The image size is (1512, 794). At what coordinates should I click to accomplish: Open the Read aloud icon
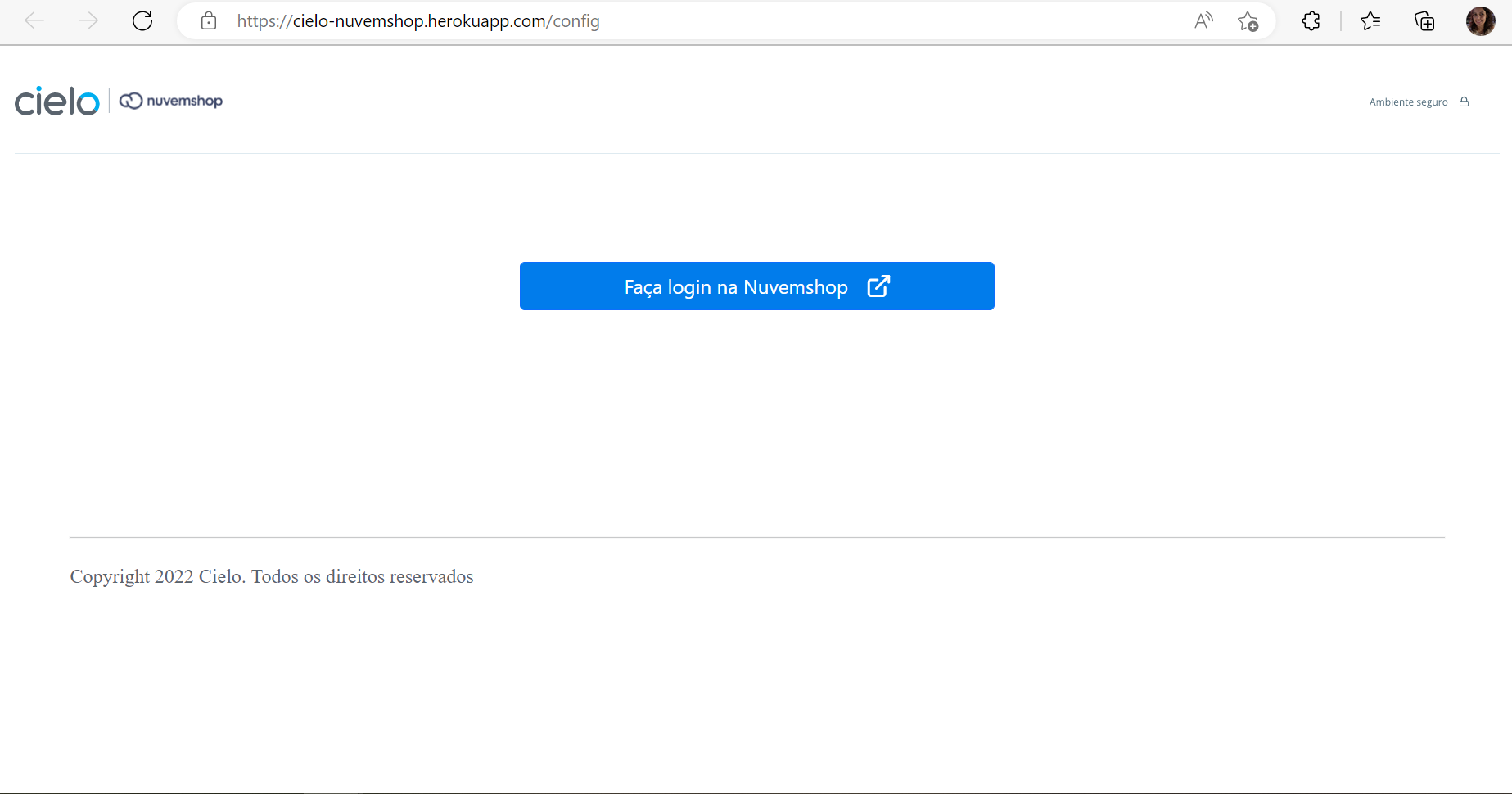(1203, 21)
